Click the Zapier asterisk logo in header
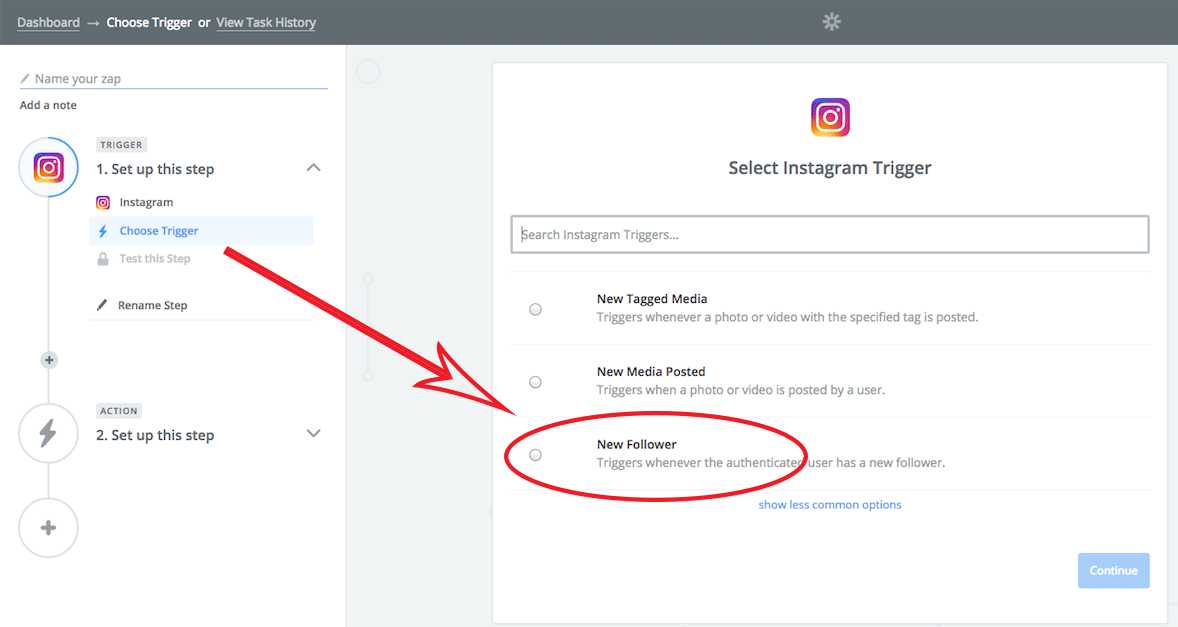The image size is (1178, 627). pos(831,22)
